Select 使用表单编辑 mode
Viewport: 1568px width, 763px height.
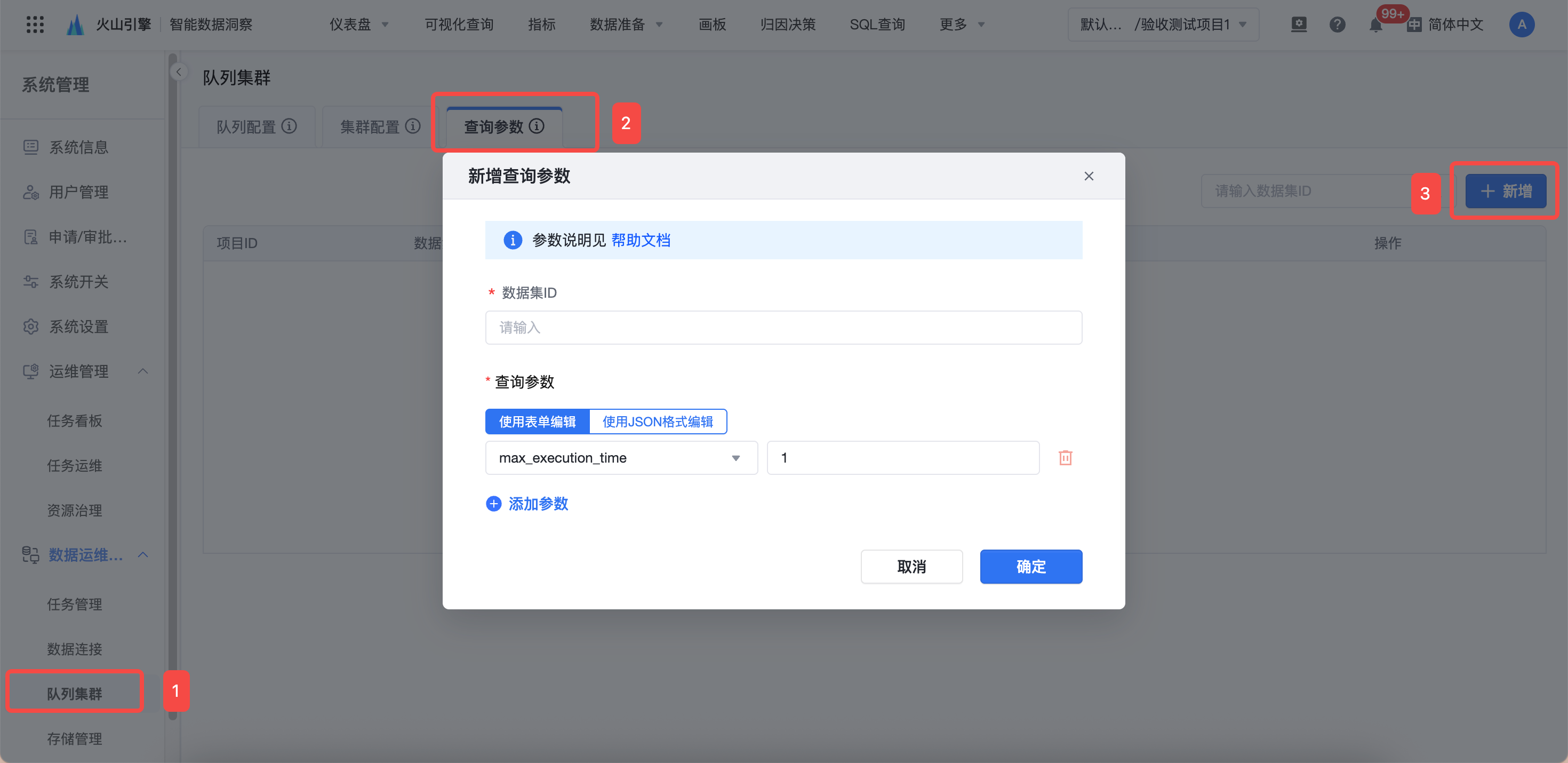(x=537, y=422)
